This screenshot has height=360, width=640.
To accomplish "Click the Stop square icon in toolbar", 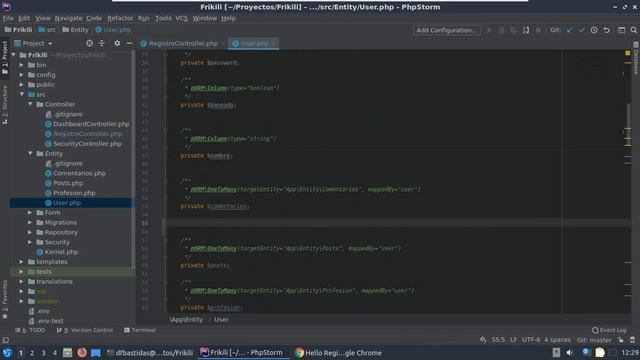I will pyautogui.click(x=538, y=30).
